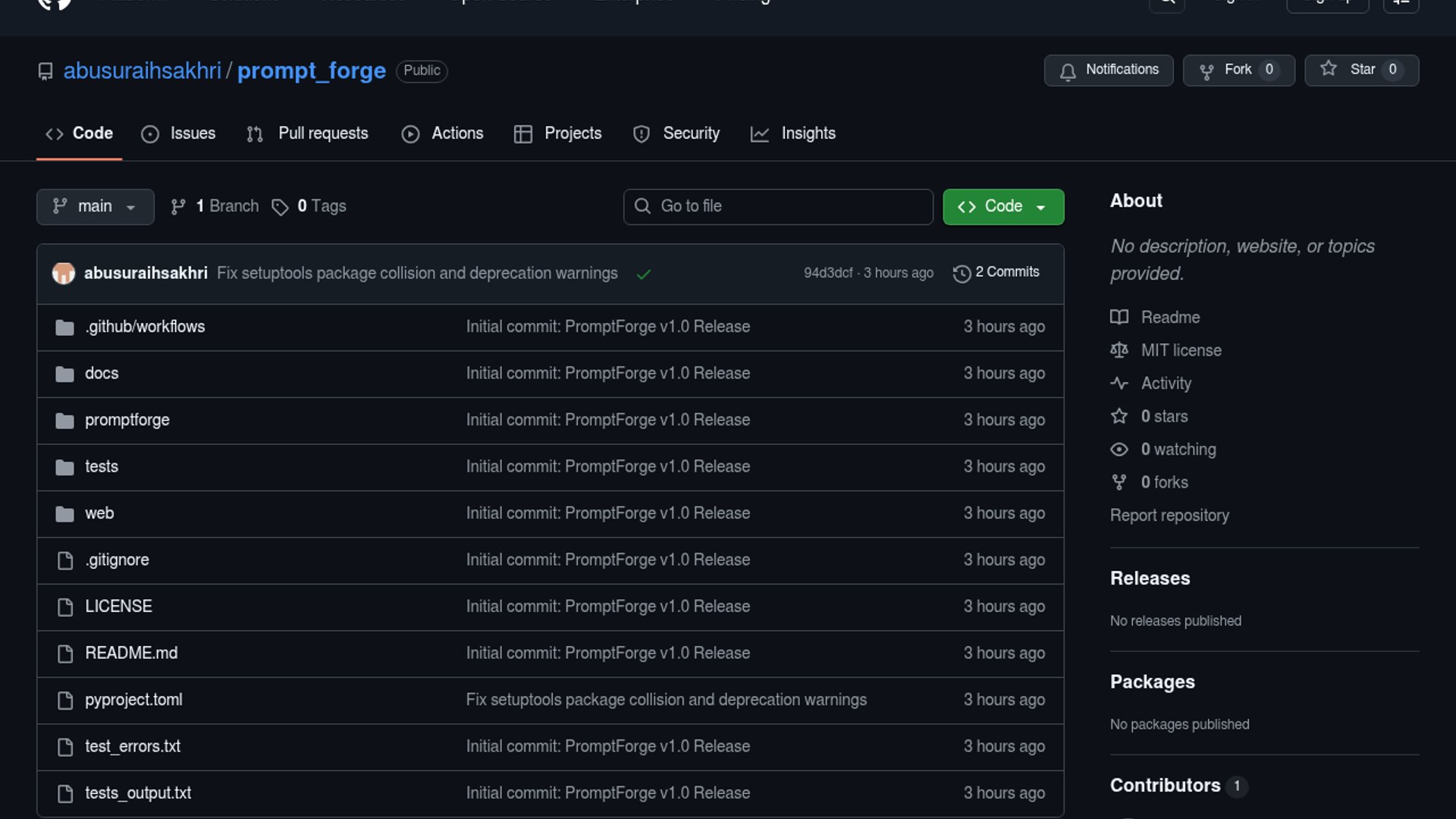Star the prompt_forge repository
This screenshot has width=1456, height=819.
[1360, 70]
